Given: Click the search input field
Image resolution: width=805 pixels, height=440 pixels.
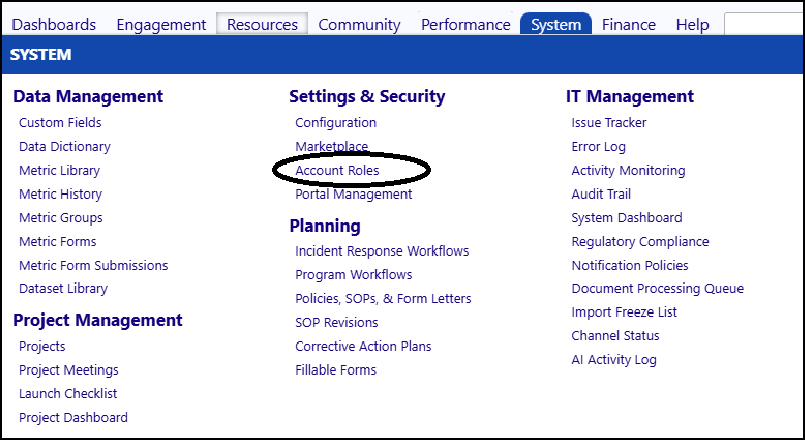Looking at the screenshot, I should tap(764, 24).
